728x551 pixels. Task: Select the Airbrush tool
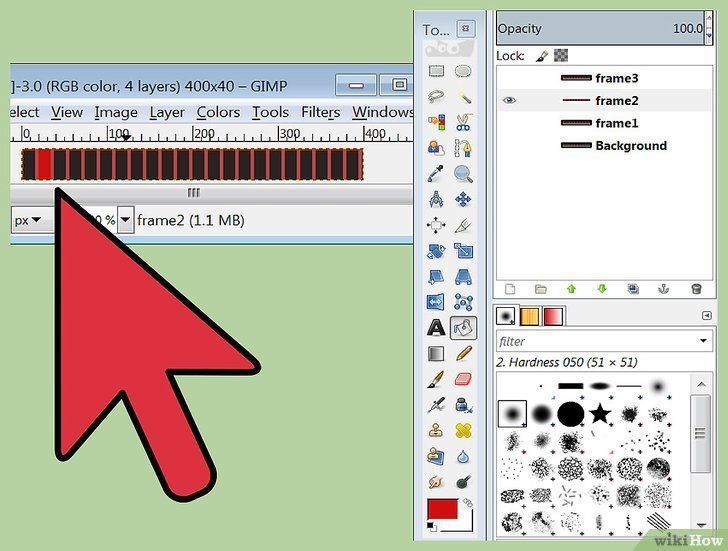[x=436, y=405]
